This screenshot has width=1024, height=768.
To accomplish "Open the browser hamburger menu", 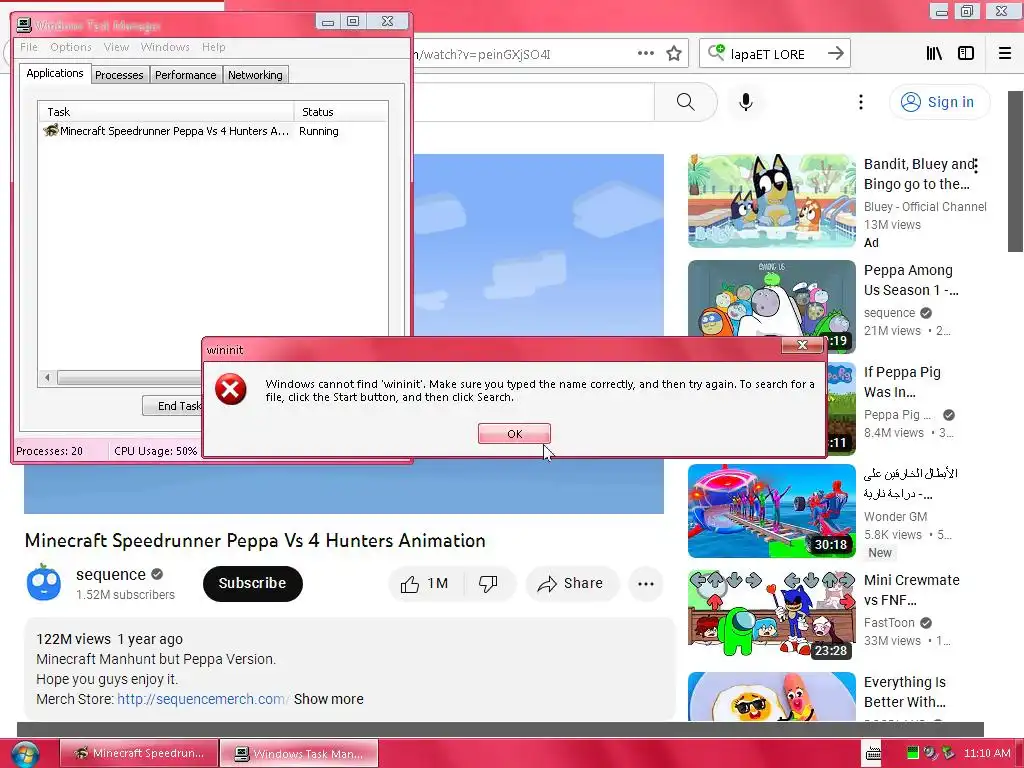I will (x=1004, y=54).
